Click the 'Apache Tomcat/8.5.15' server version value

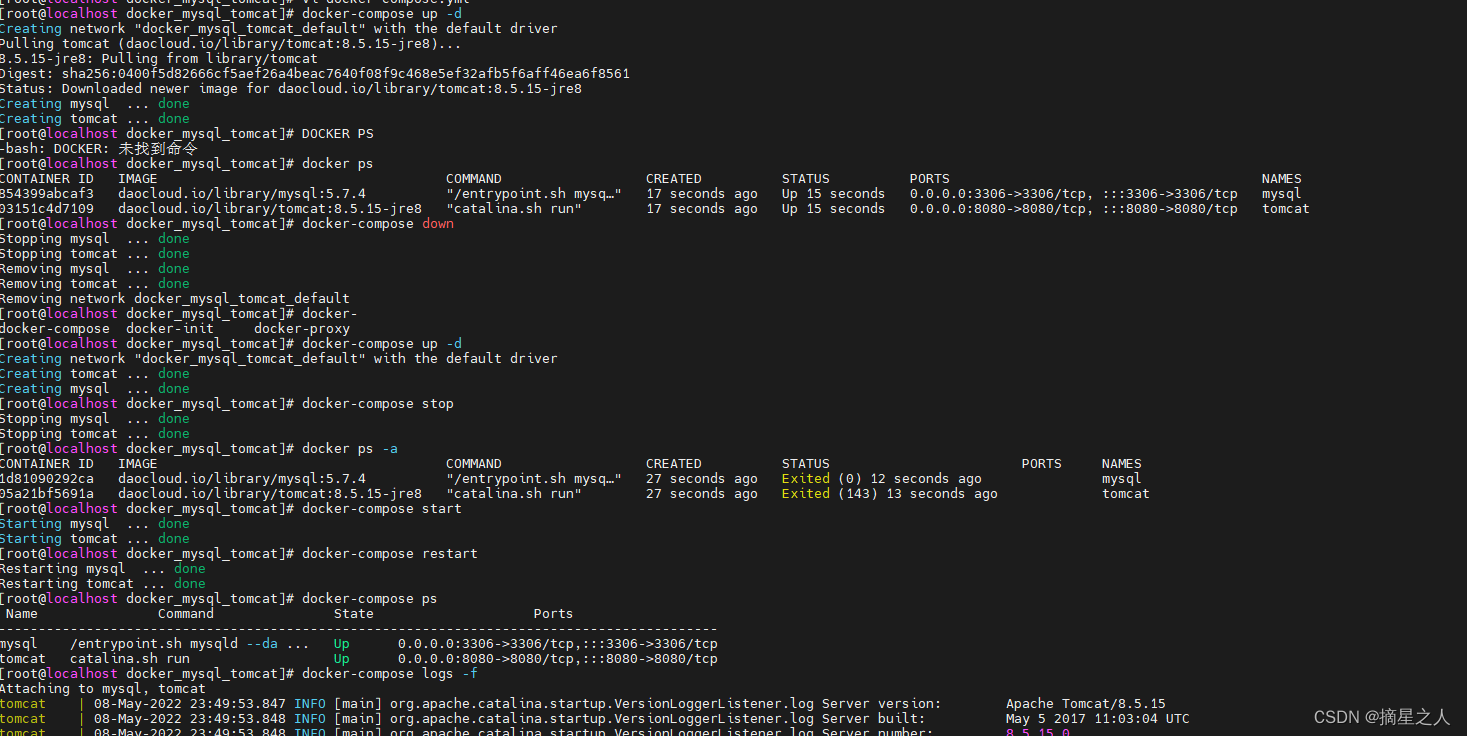[1085, 704]
